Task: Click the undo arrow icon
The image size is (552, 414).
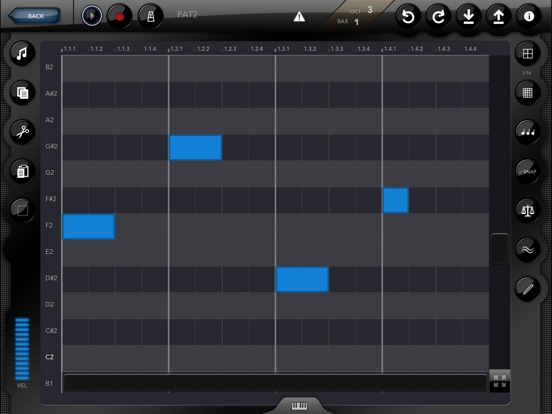Action: click(408, 17)
